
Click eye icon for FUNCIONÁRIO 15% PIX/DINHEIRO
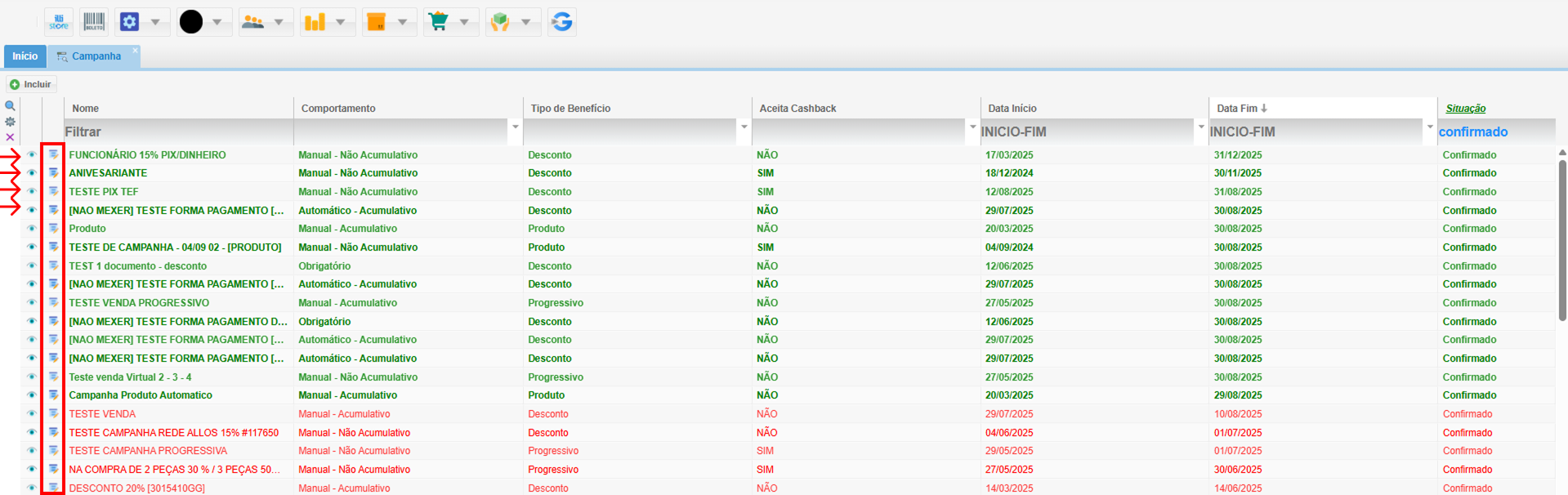(32, 154)
